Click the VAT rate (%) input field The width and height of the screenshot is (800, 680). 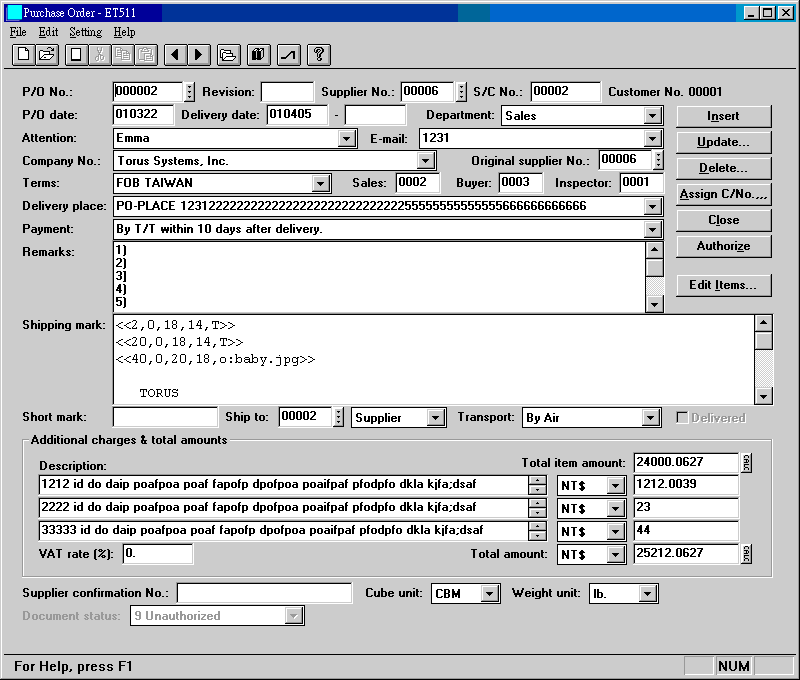[158, 554]
